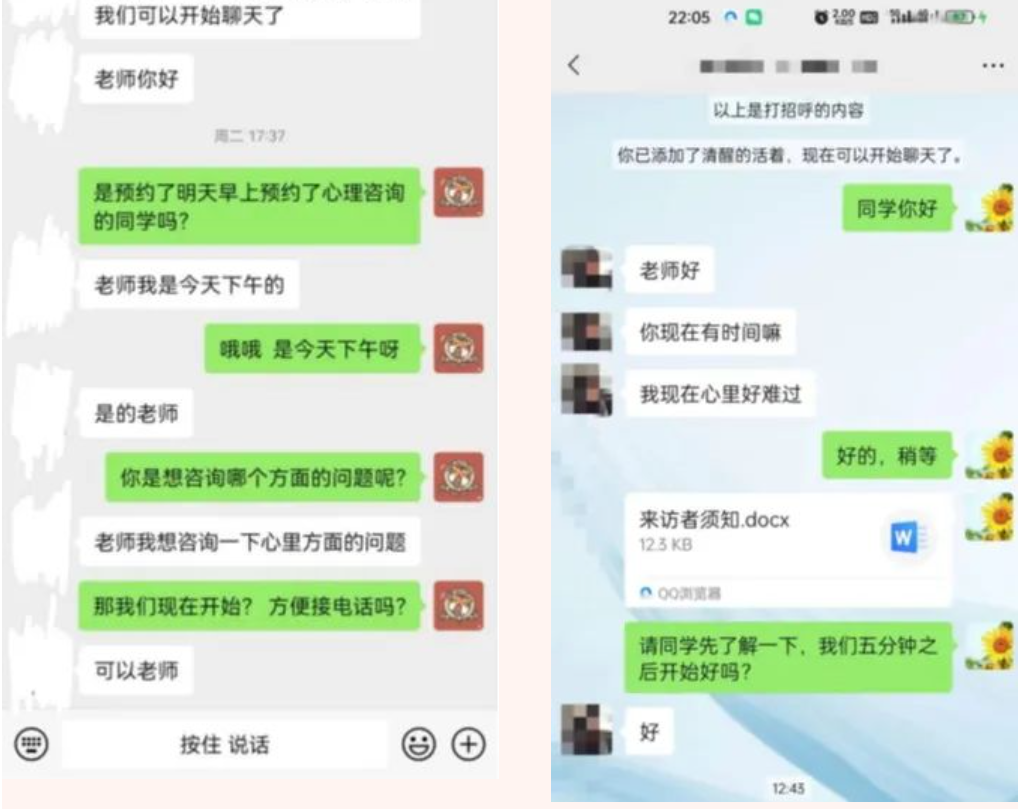The width and height of the screenshot is (1026, 809).
Task: Tap the back arrow in right chat
Action: (575, 65)
